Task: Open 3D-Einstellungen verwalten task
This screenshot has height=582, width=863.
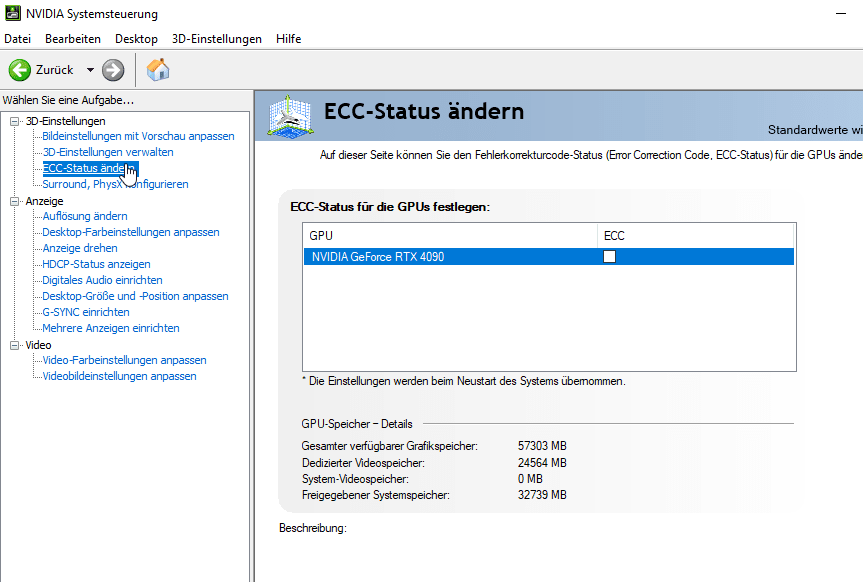Action: tap(108, 152)
